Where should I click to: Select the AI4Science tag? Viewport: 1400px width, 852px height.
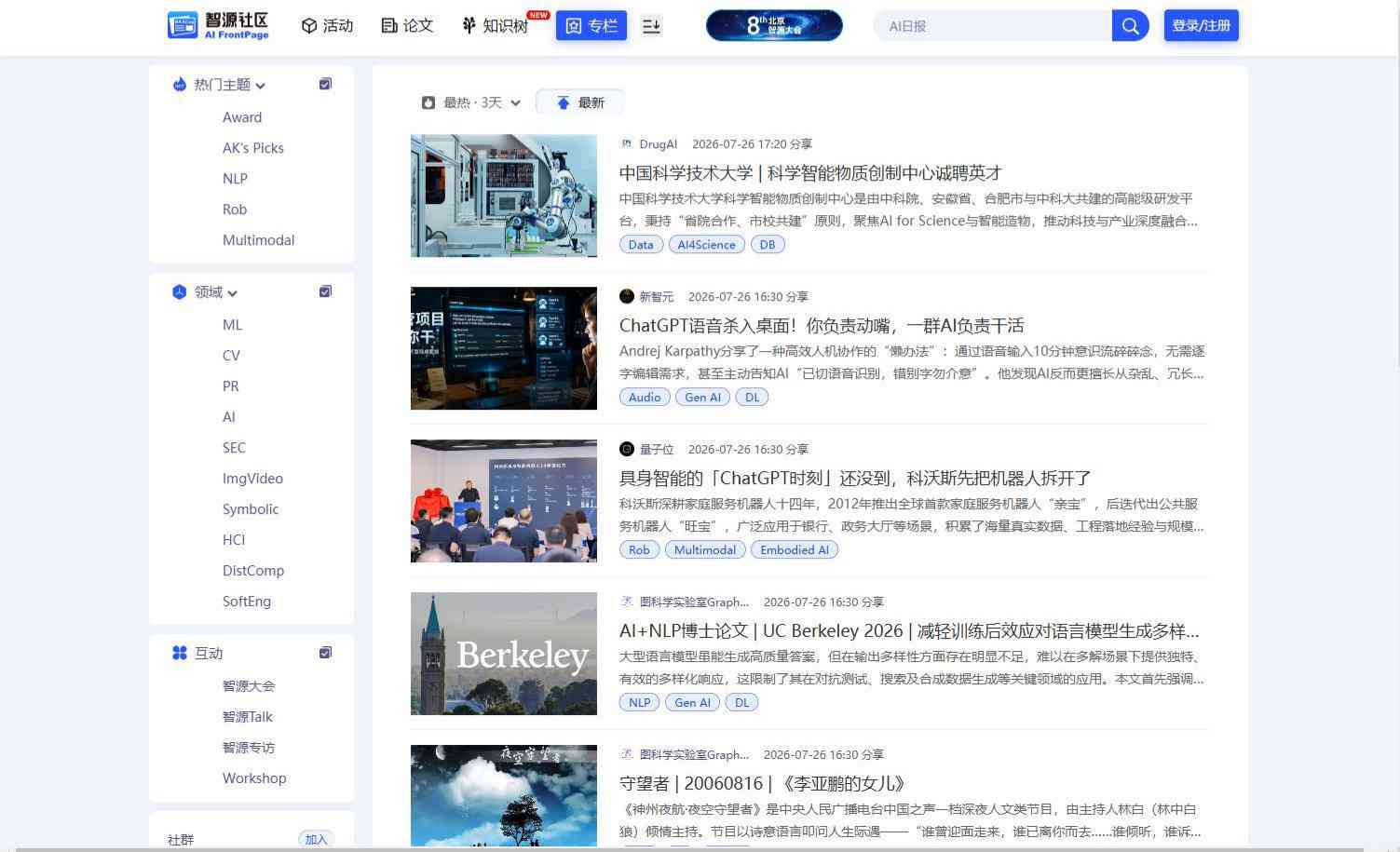coord(707,245)
